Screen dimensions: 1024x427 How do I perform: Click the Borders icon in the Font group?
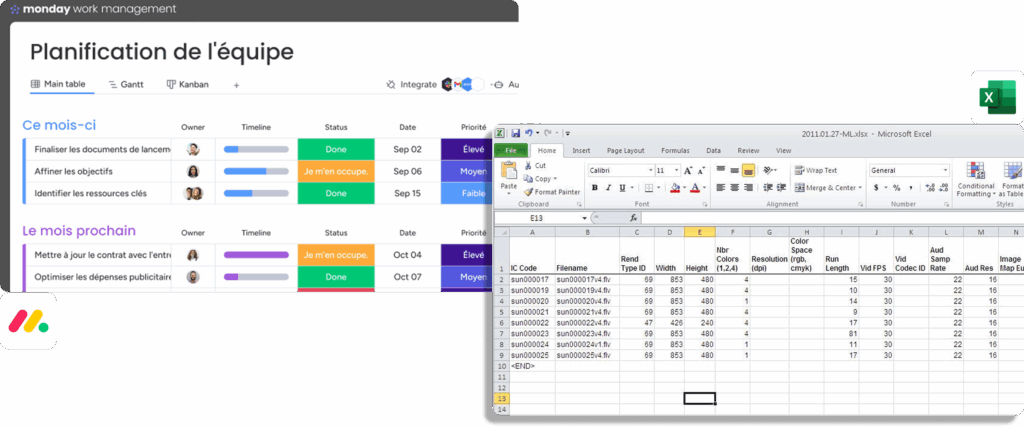coord(648,188)
